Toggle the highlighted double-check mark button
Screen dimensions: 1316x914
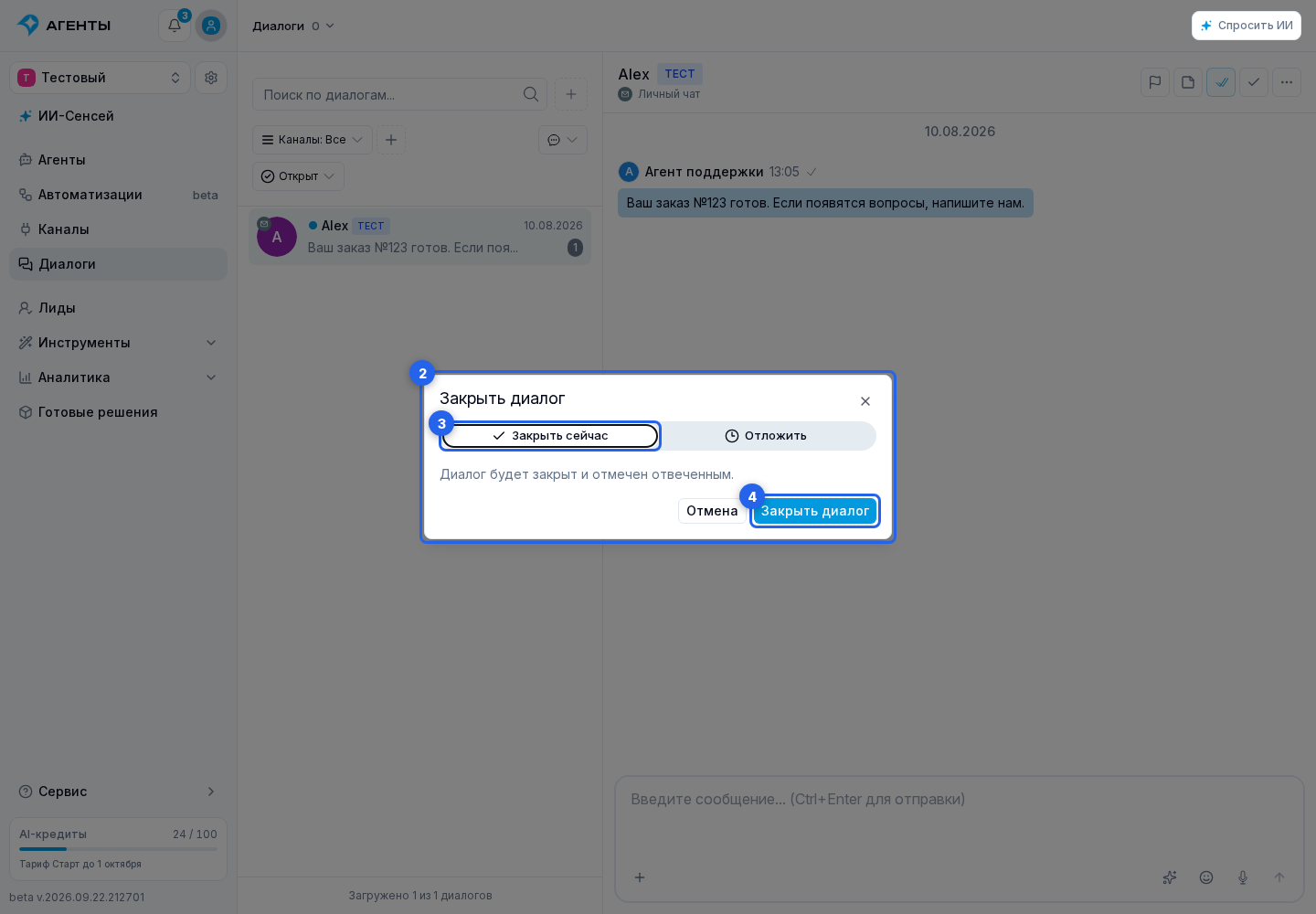[1221, 82]
